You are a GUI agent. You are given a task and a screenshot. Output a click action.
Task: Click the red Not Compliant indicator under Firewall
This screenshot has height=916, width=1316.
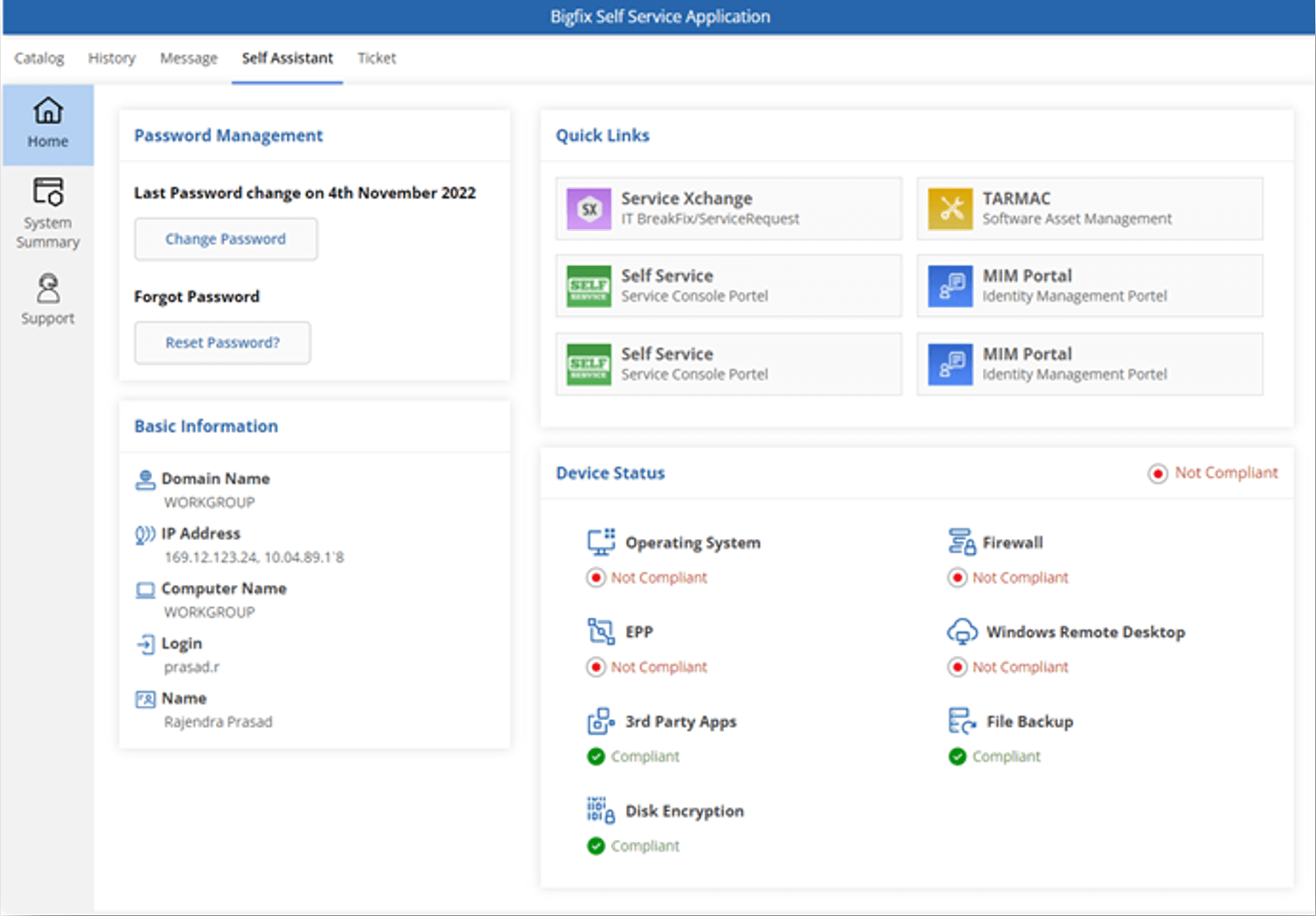[957, 577]
